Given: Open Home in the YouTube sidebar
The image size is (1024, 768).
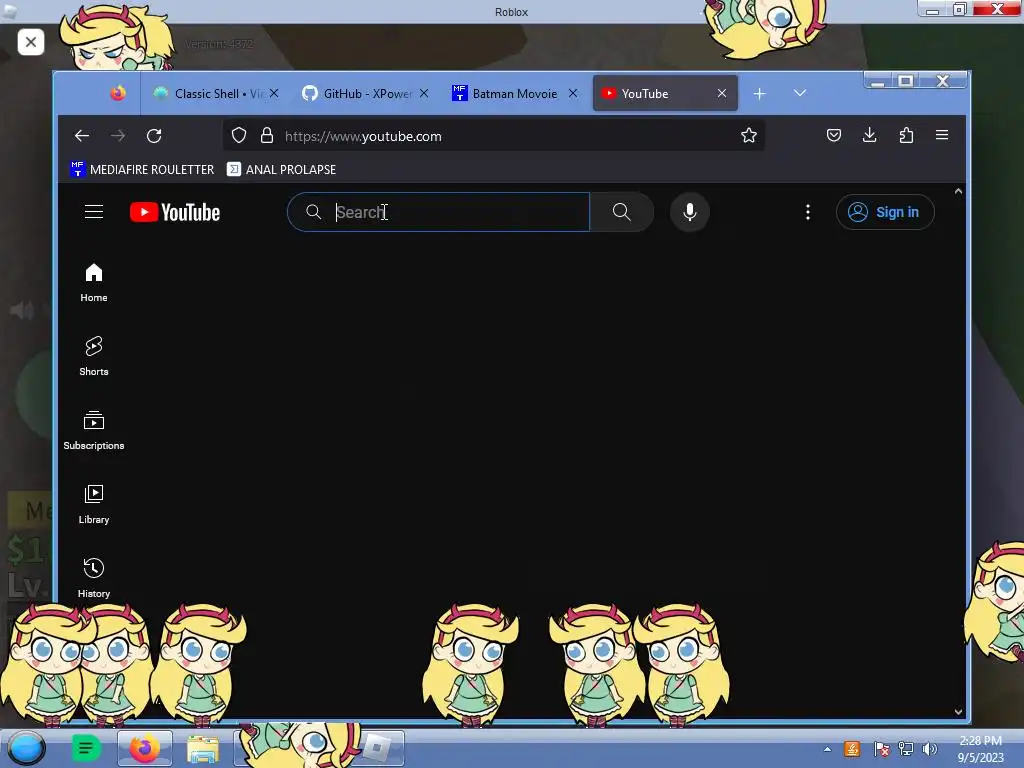Looking at the screenshot, I should [94, 282].
